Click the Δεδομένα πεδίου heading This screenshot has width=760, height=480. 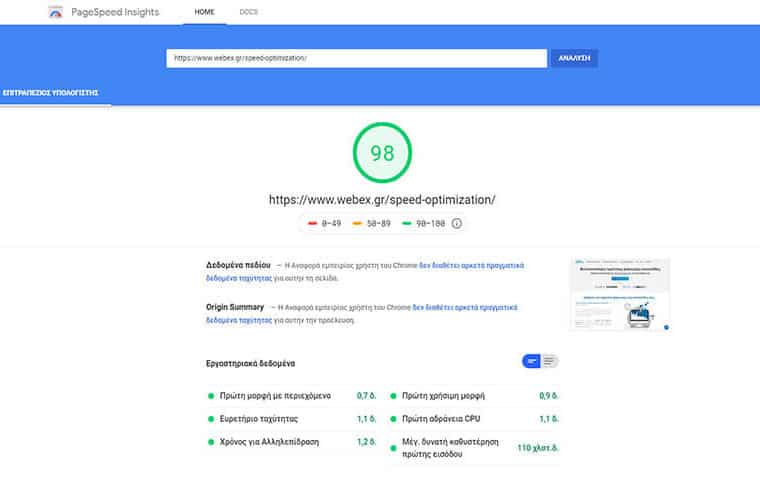pos(238,265)
